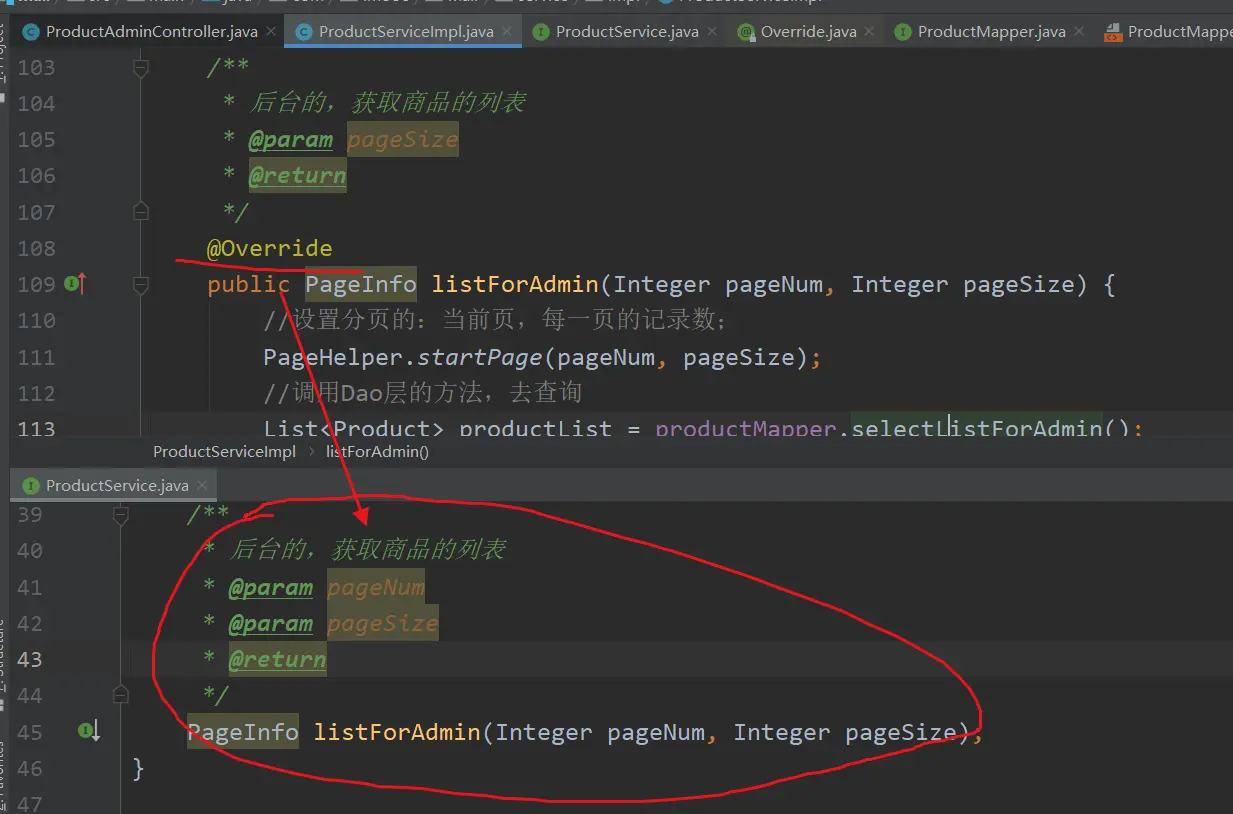The image size is (1233, 814).
Task: Click the Override.java annotation file icon
Action: coord(745,32)
